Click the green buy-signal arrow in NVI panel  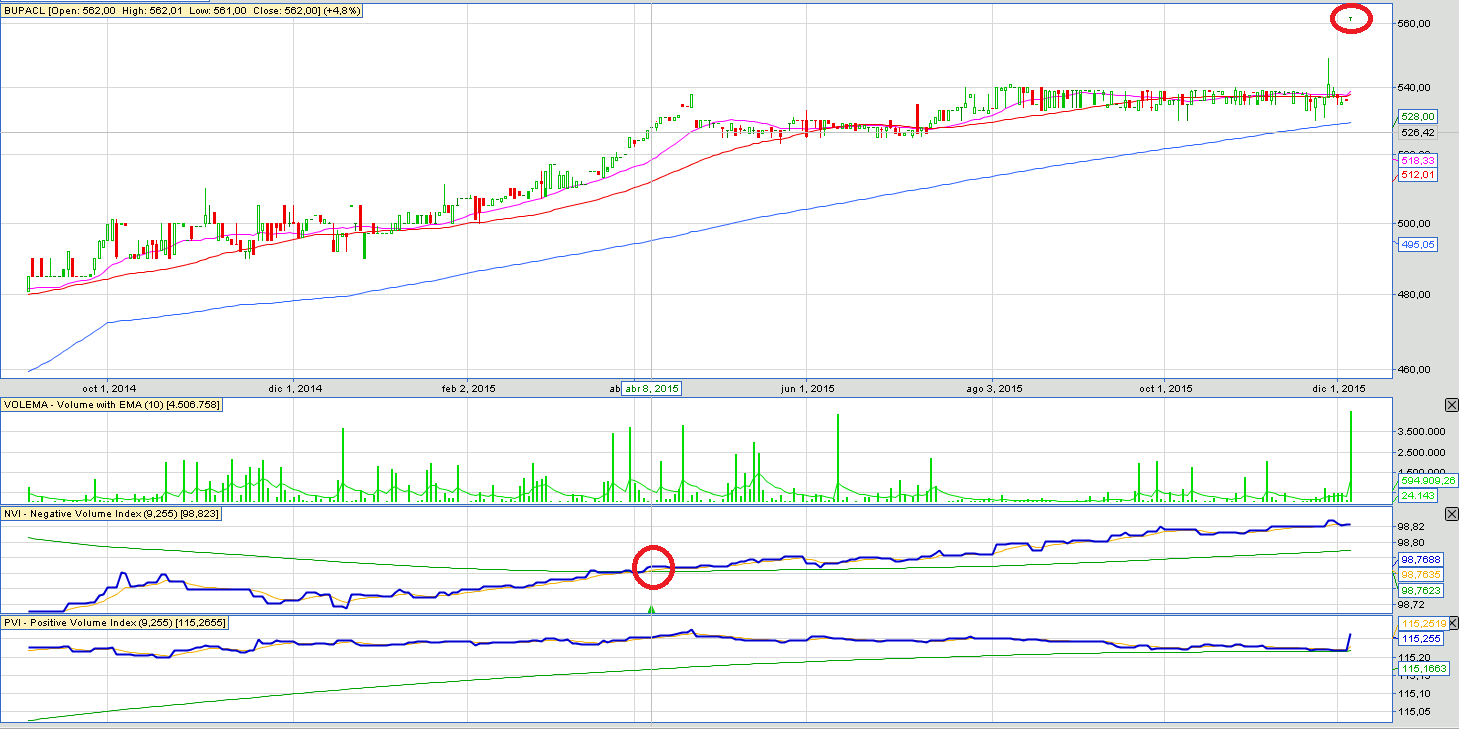point(651,608)
